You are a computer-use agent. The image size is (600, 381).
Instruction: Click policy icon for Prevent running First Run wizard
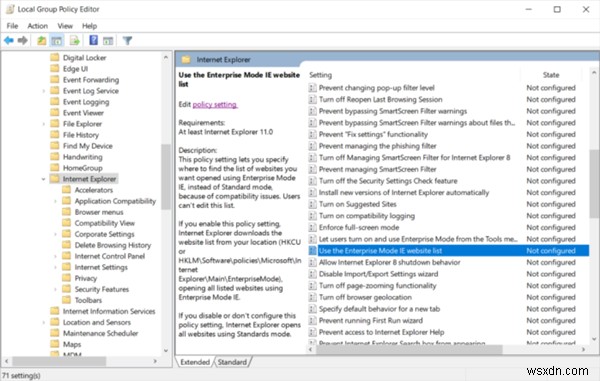(x=312, y=320)
